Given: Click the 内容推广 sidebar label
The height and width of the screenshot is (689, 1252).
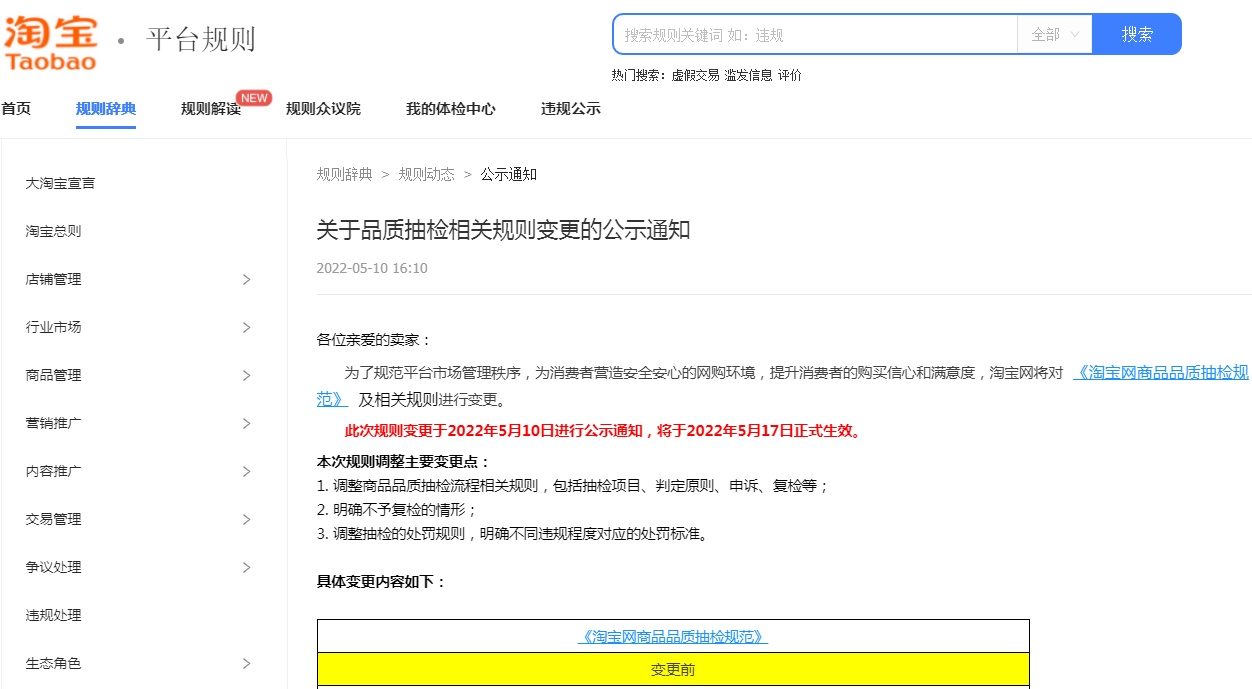Looking at the screenshot, I should click(x=54, y=471).
